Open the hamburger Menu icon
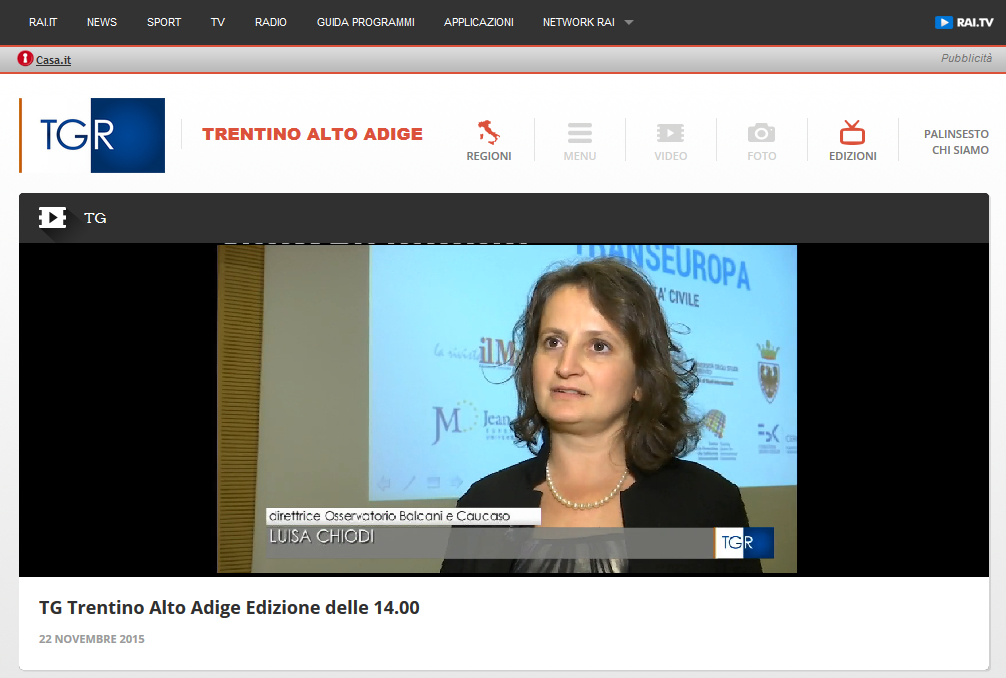 [x=579, y=133]
